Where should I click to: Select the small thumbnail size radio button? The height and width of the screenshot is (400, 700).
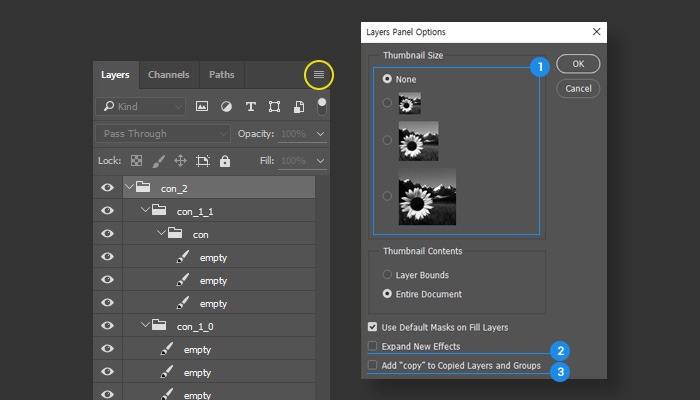pyautogui.click(x=387, y=103)
